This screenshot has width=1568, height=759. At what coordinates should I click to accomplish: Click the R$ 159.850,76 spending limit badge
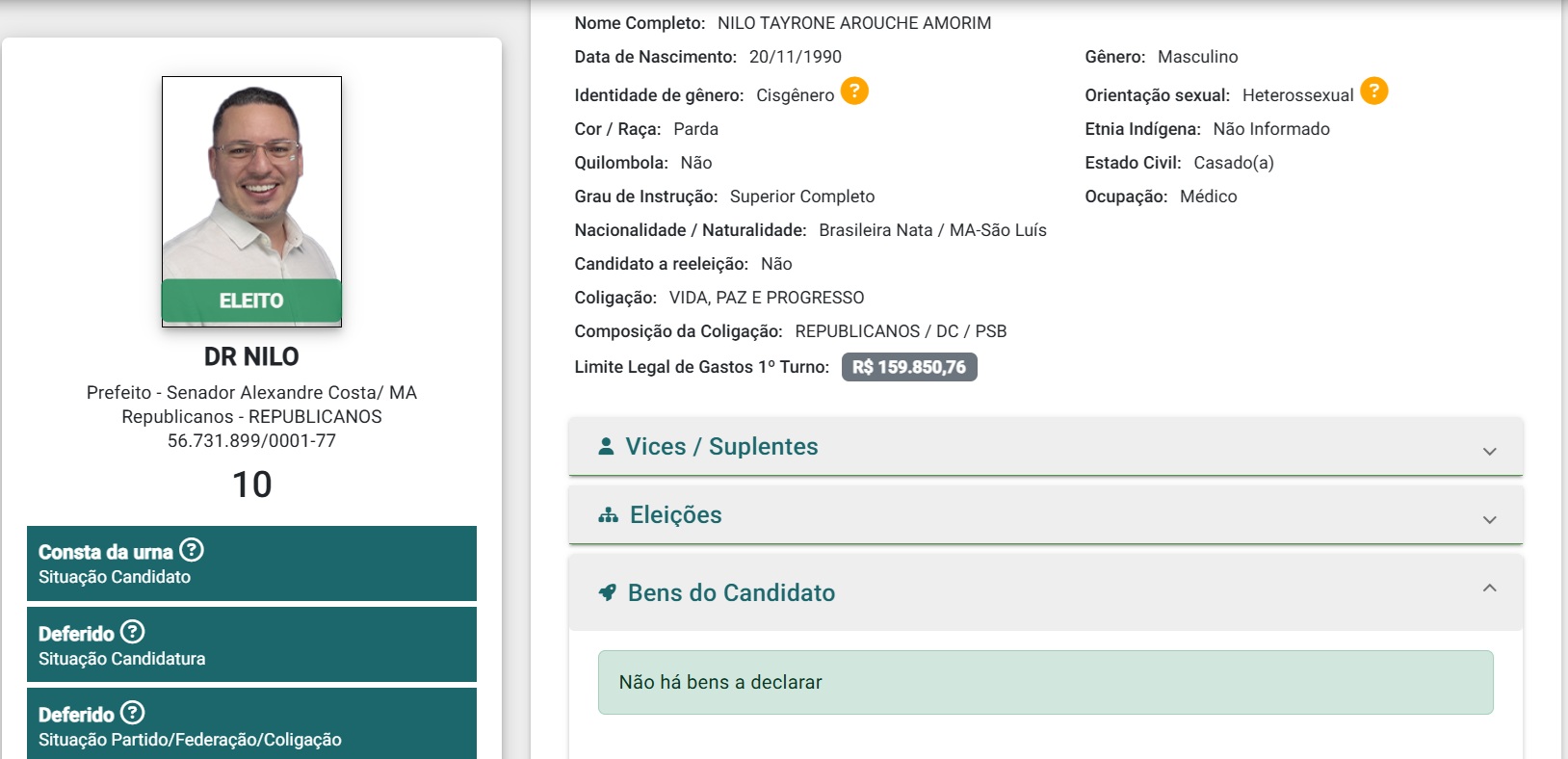909,367
